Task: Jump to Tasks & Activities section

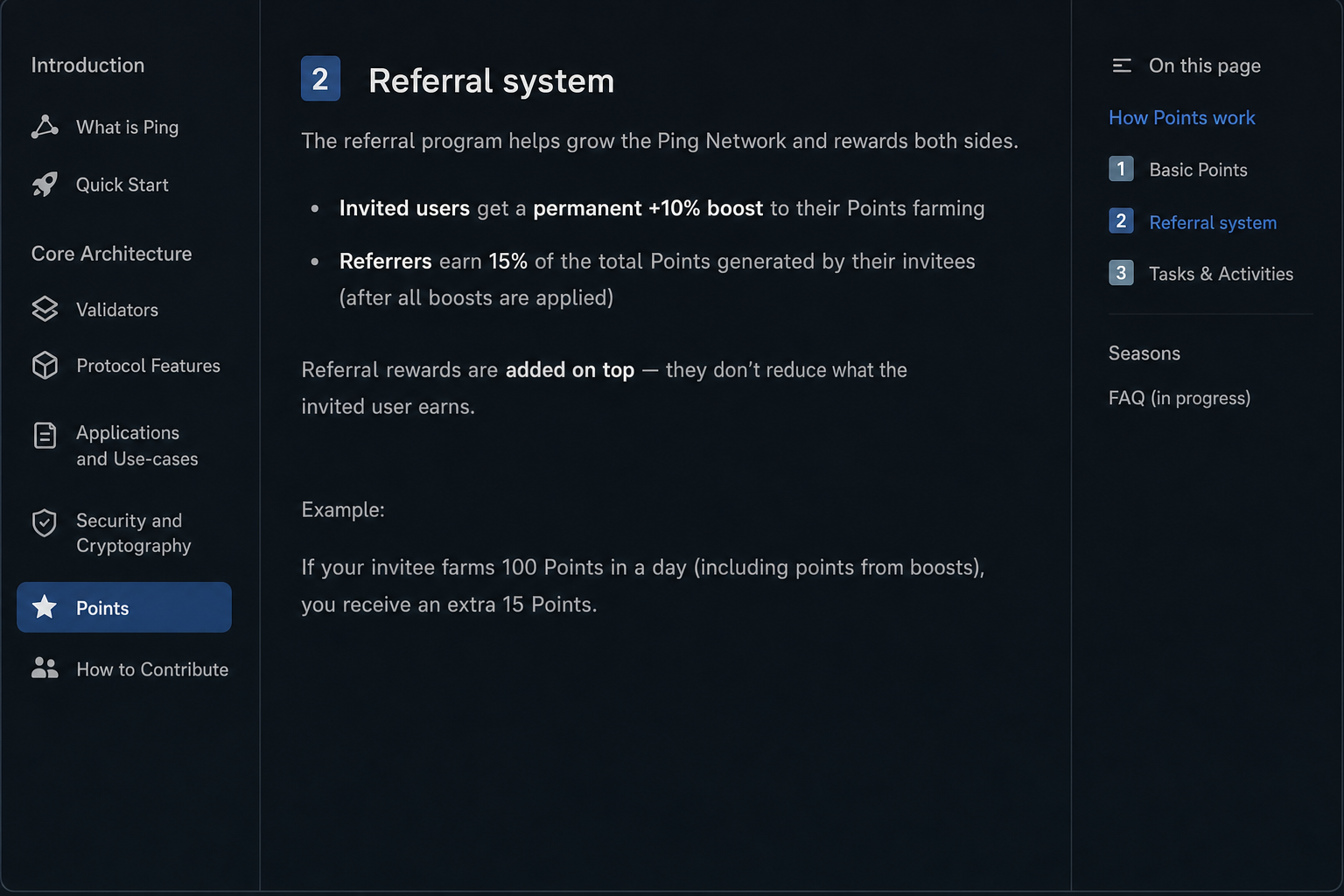Action: click(1221, 274)
